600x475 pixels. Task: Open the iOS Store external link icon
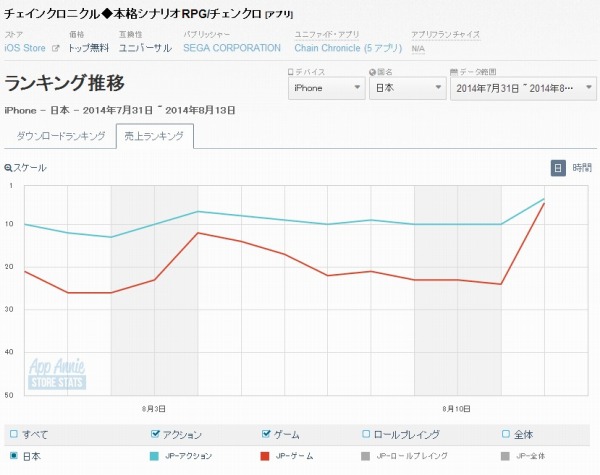[x=55, y=48]
